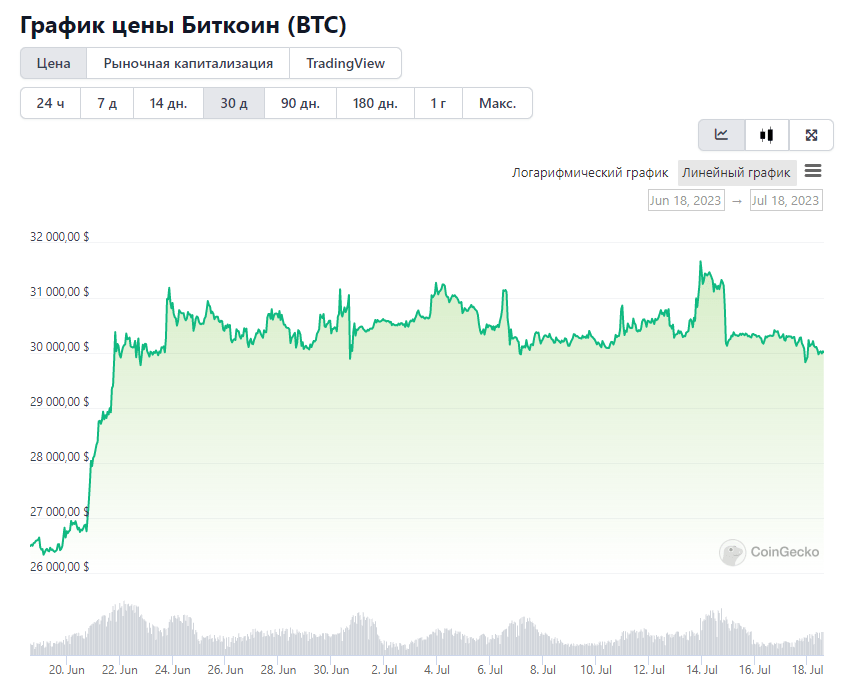The image size is (845, 699).
Task: Choose the 24 ч time range
Action: tap(50, 103)
